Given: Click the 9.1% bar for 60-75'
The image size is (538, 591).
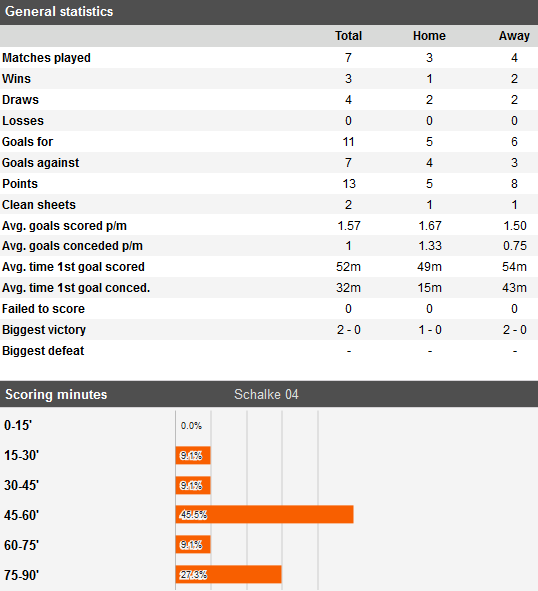Looking at the screenshot, I should 193,545.
